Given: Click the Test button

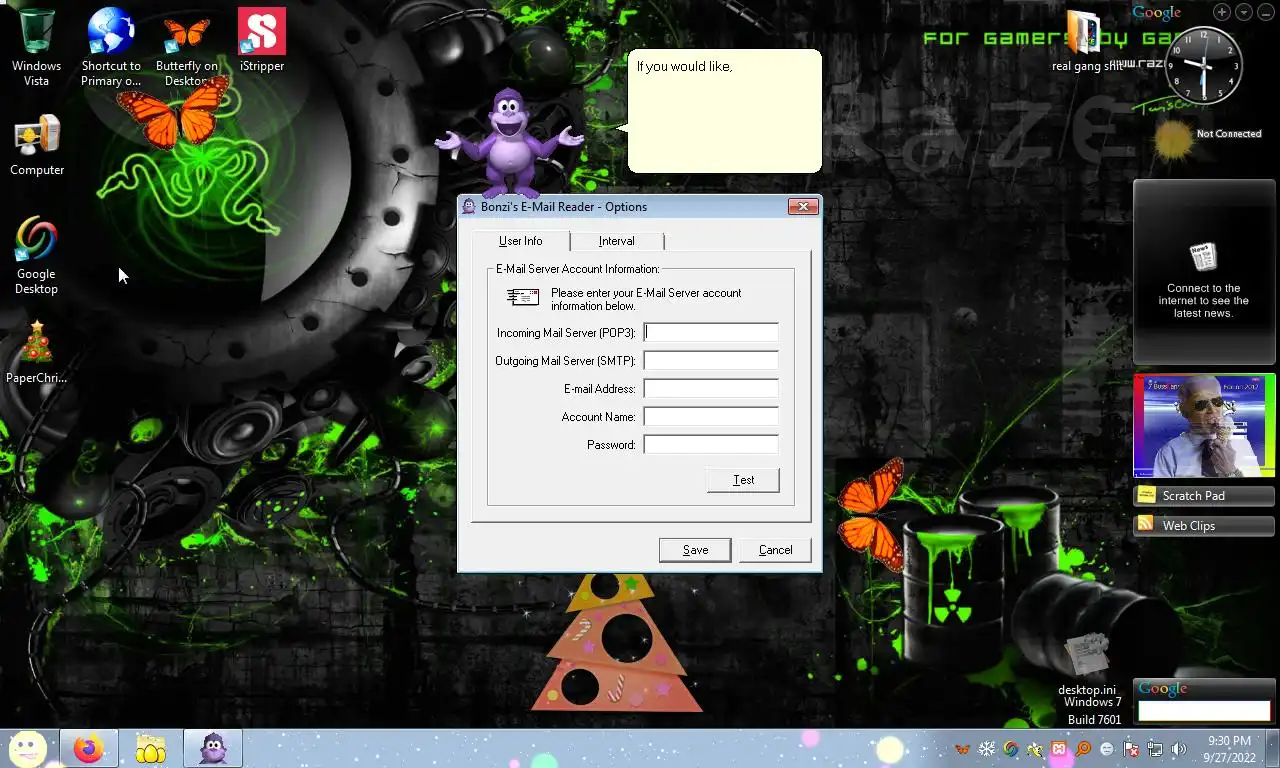Looking at the screenshot, I should 743,480.
